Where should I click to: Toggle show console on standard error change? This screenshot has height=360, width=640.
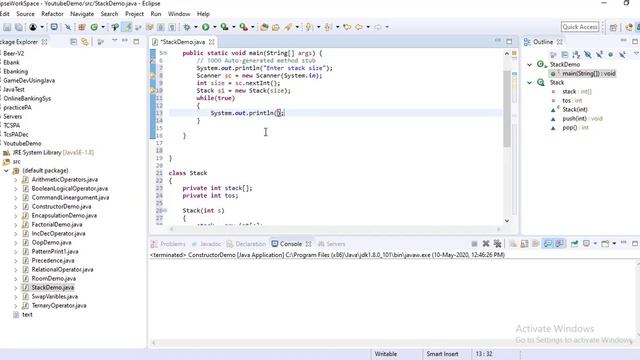tap(559, 244)
